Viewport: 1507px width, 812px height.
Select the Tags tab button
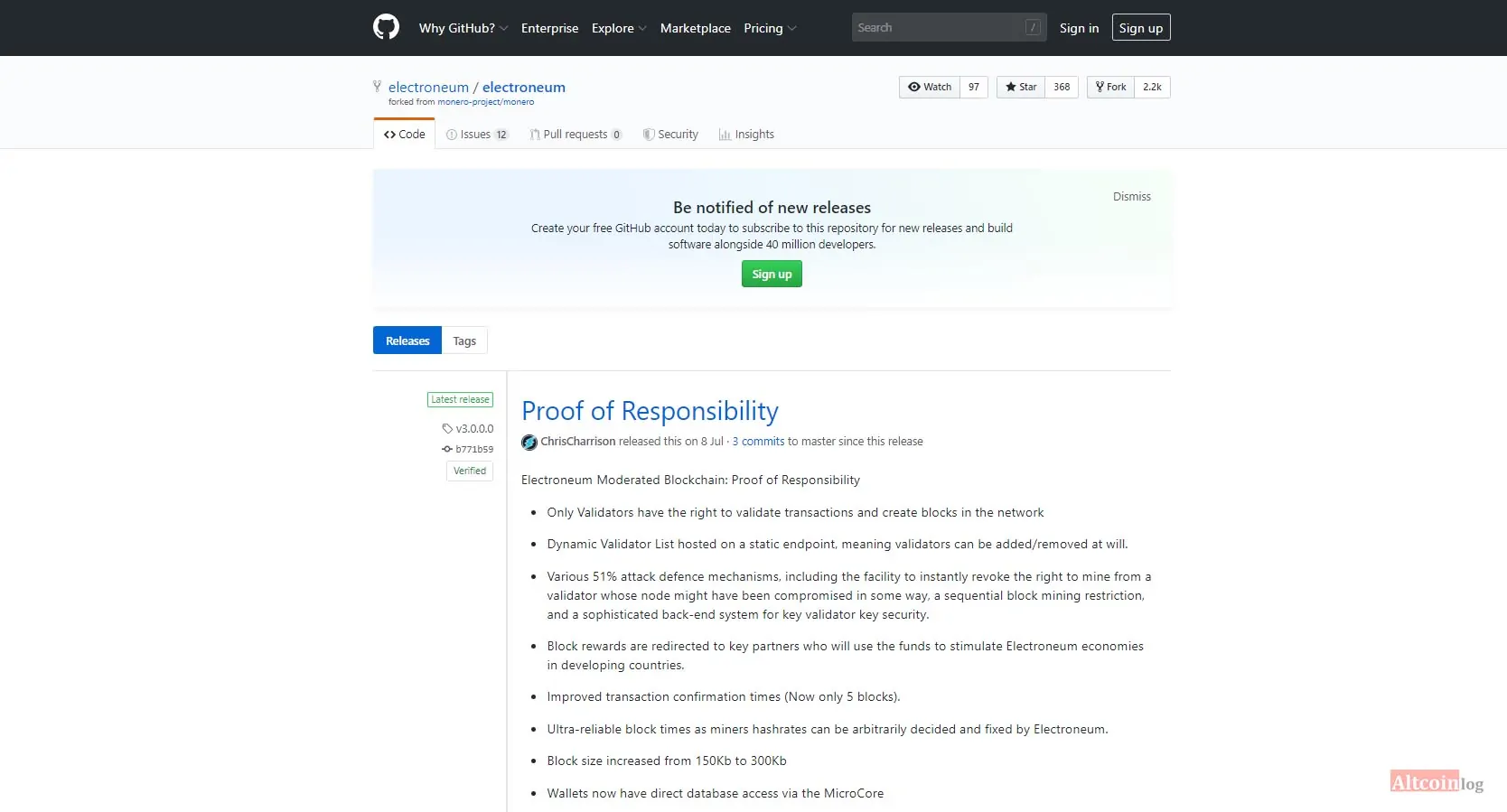tap(464, 341)
